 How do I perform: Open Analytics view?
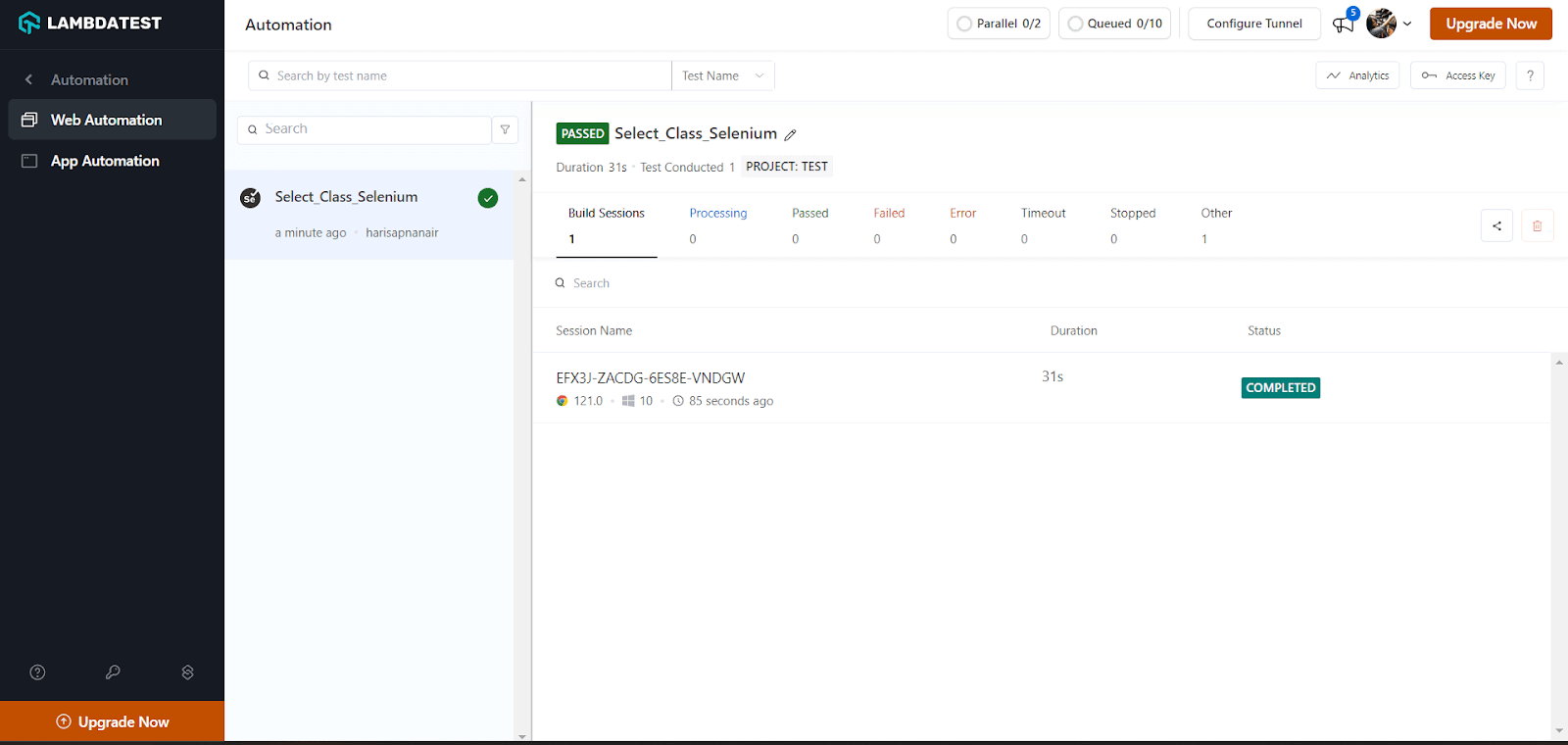(x=1358, y=75)
